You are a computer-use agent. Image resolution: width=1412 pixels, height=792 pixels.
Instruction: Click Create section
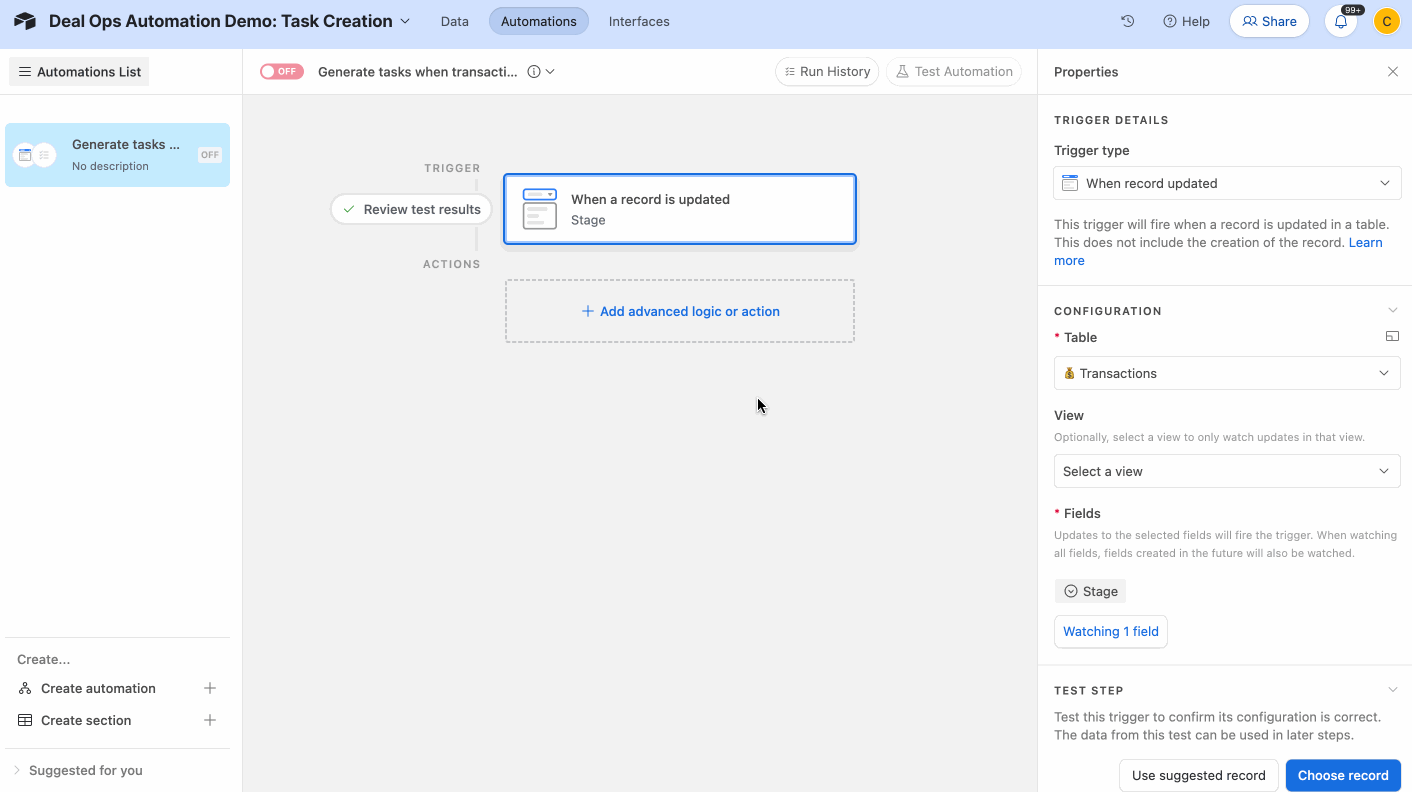click(x=86, y=720)
